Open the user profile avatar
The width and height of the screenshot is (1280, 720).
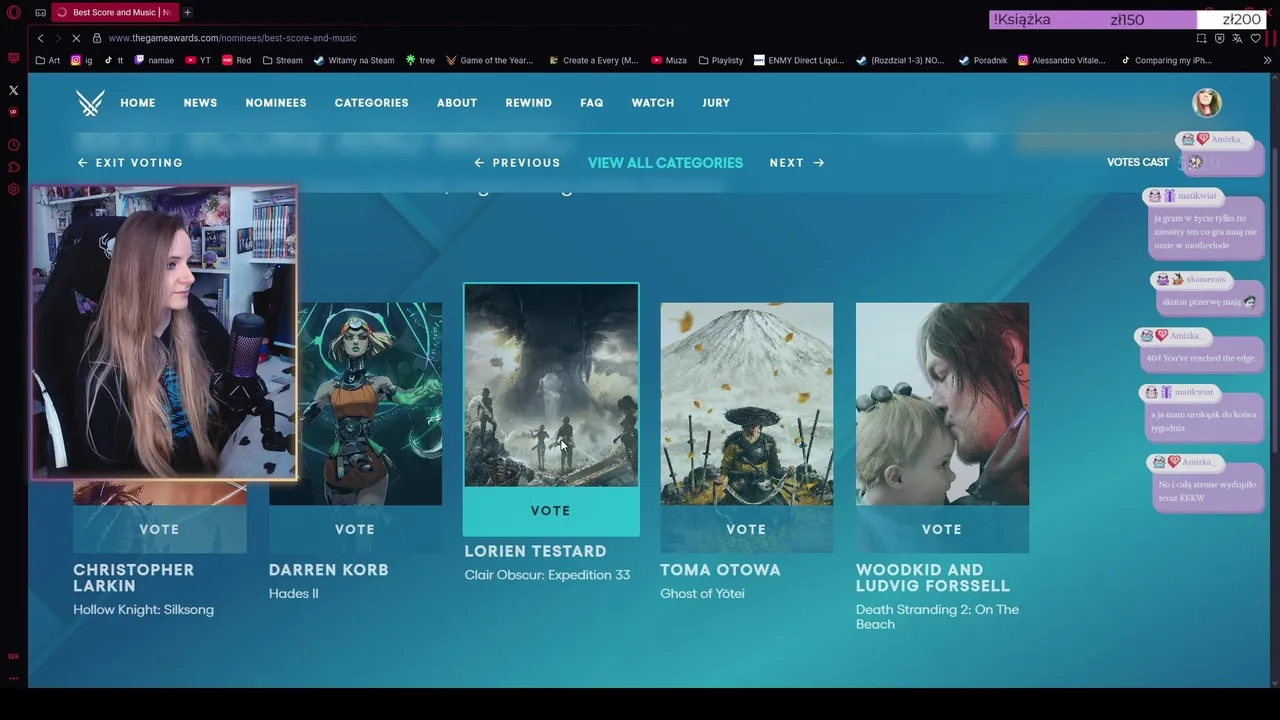pyautogui.click(x=1207, y=103)
